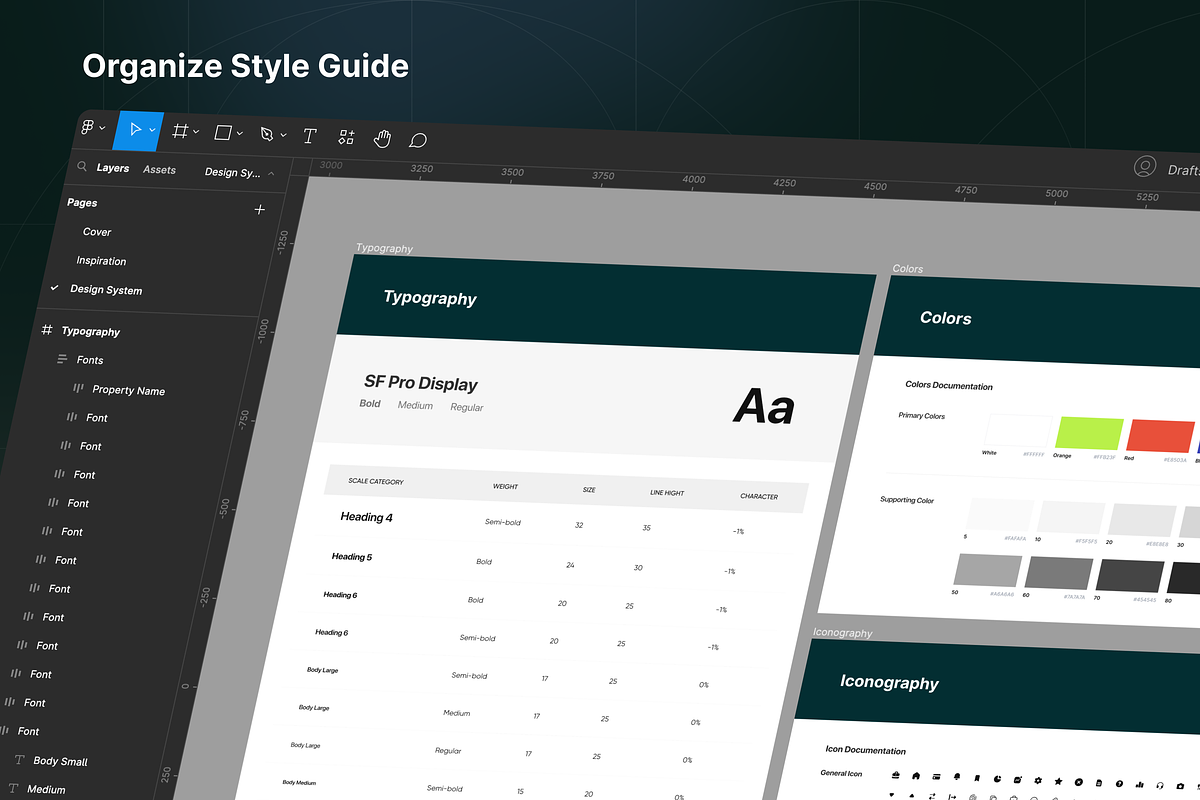Click the Icon Documentation title
The image size is (1200, 800).
point(865,750)
